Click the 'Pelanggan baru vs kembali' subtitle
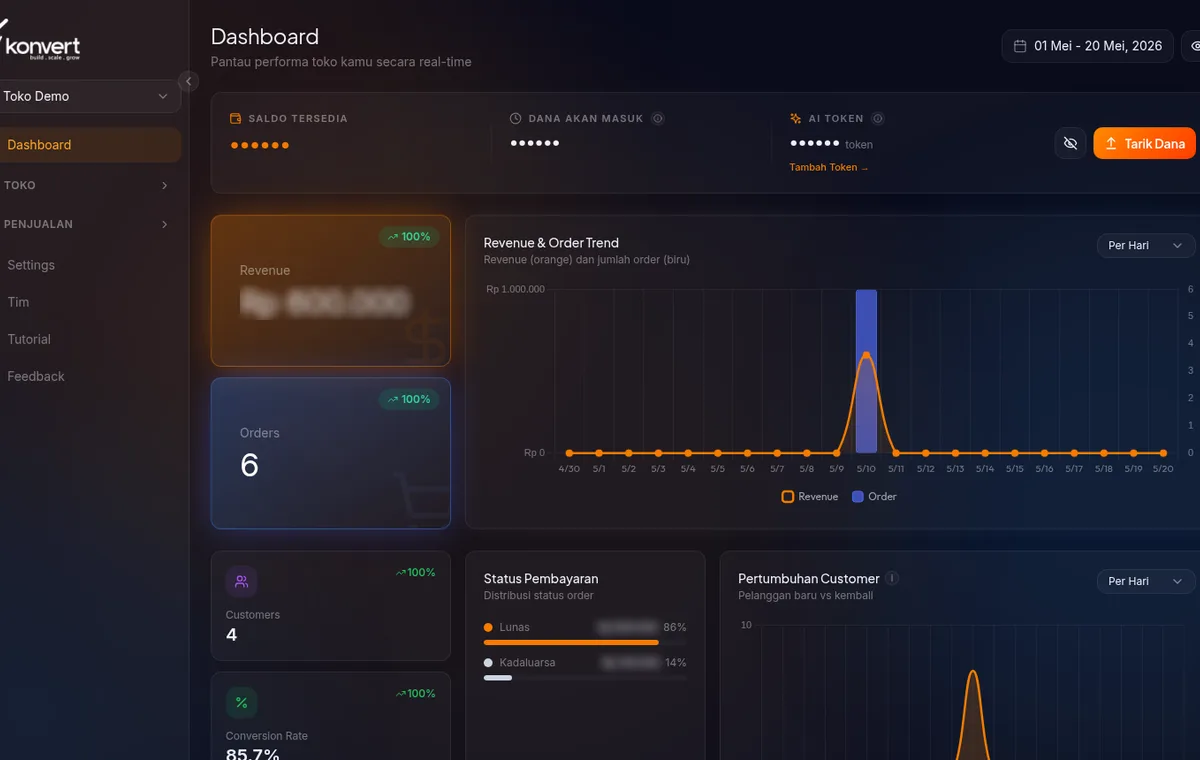 tap(805, 596)
